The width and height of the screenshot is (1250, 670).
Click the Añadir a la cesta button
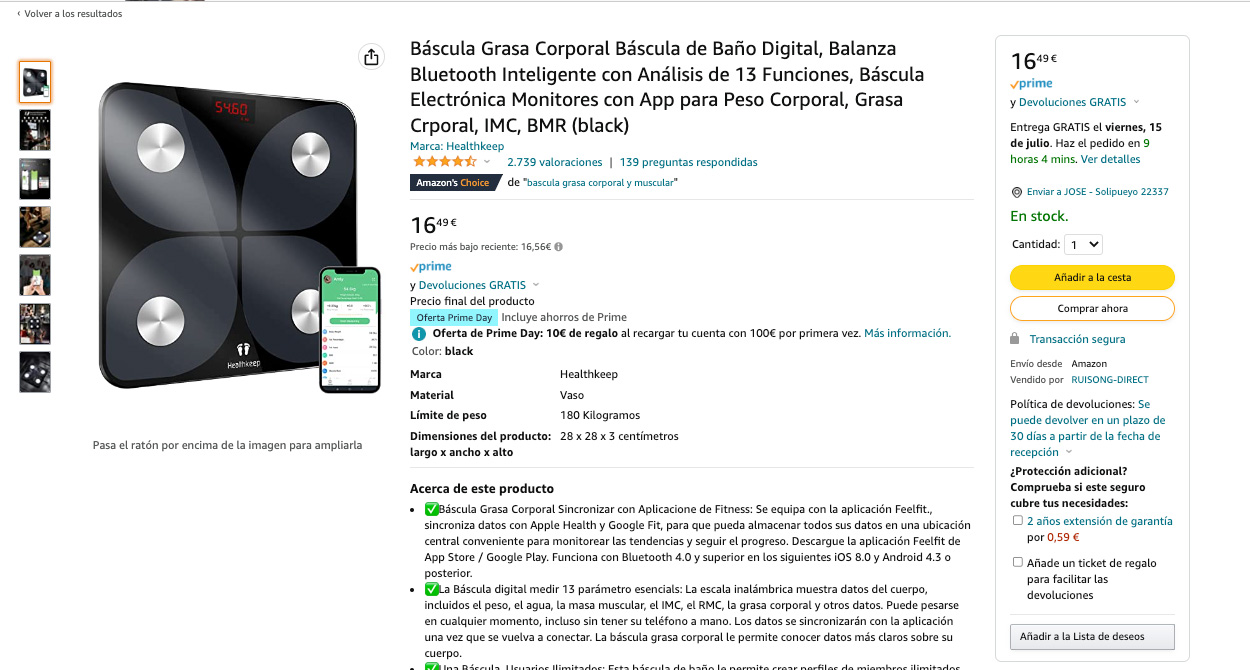coord(1092,277)
